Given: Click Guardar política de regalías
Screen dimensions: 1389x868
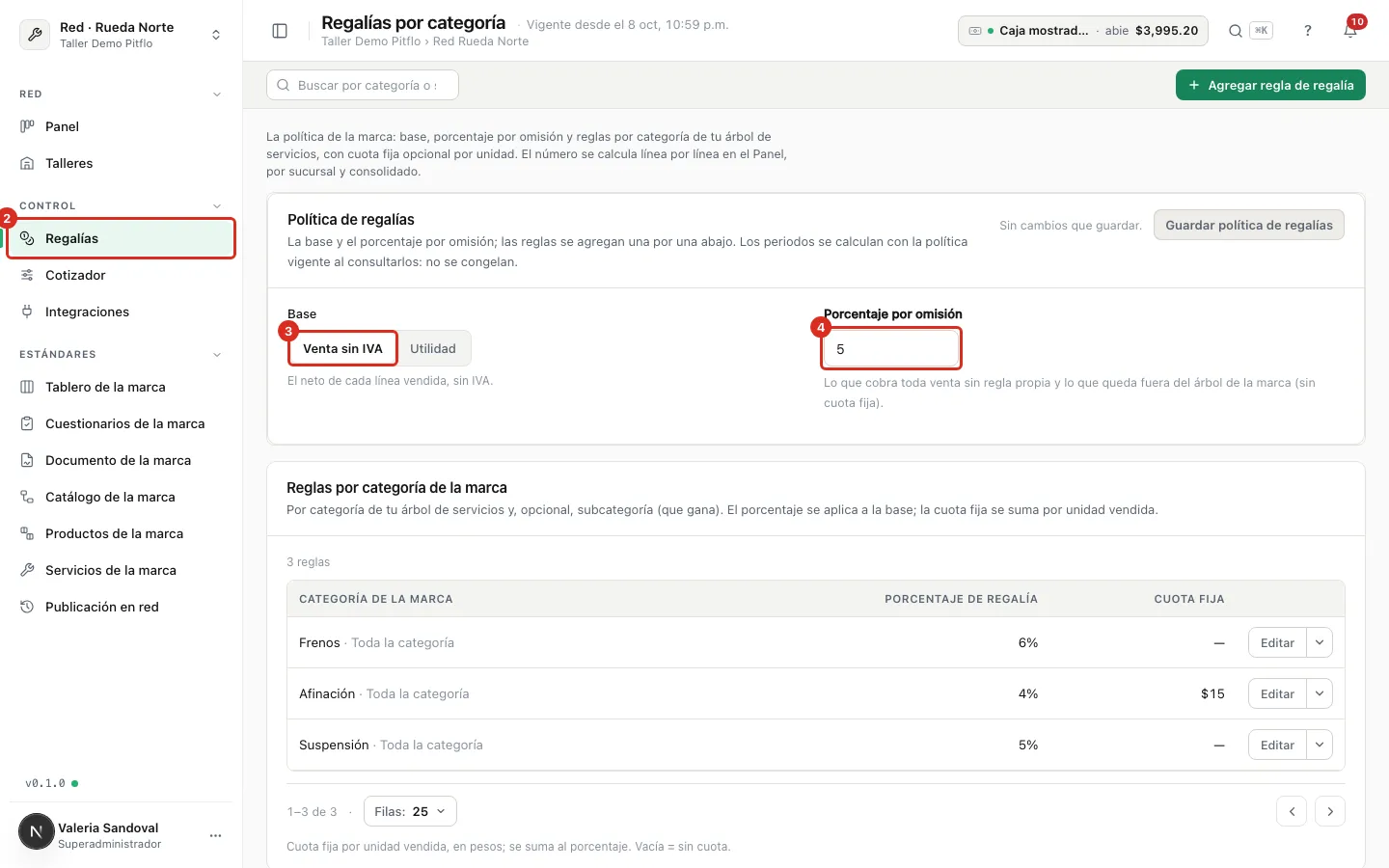Looking at the screenshot, I should pyautogui.click(x=1248, y=225).
